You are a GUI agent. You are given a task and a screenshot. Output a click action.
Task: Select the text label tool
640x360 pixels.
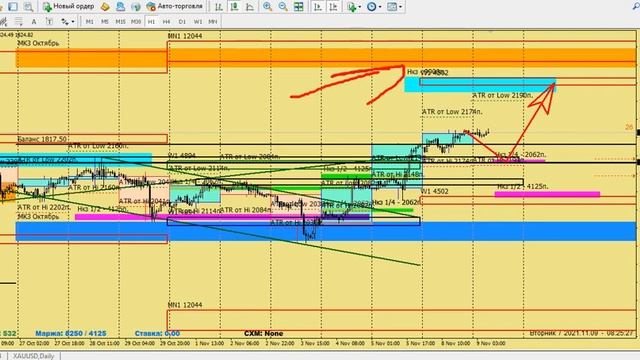pos(49,22)
